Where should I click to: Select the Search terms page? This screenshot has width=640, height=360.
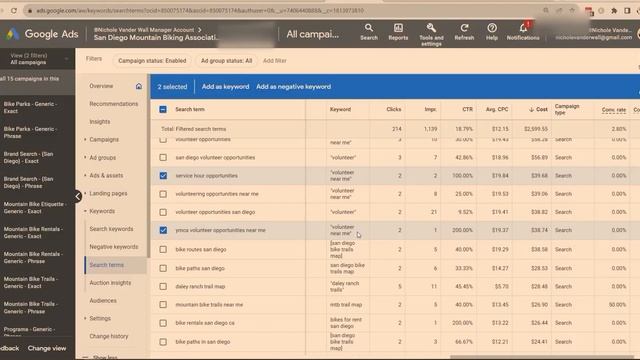click(x=106, y=265)
